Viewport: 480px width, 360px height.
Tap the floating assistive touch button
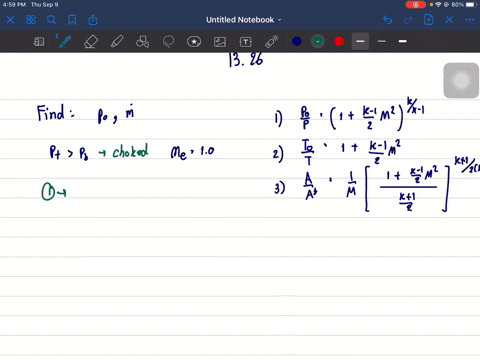click(x=461, y=81)
